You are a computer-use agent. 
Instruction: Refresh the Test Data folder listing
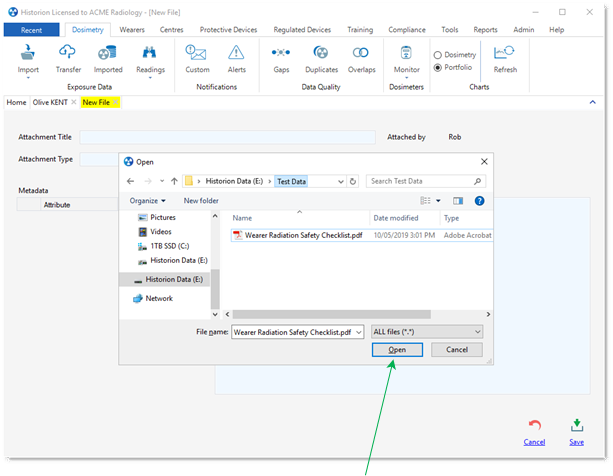[353, 181]
